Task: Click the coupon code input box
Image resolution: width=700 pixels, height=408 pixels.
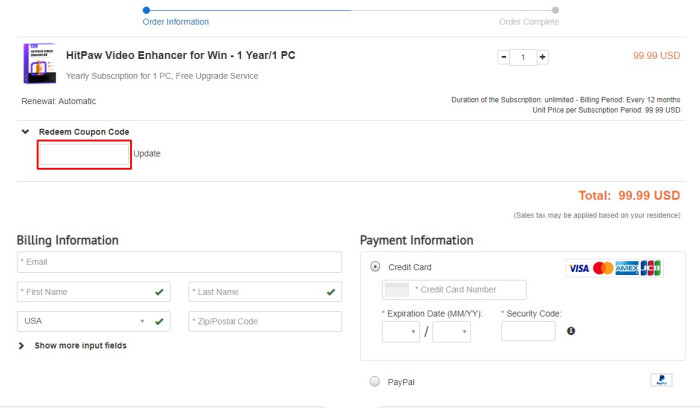Action: (84, 154)
